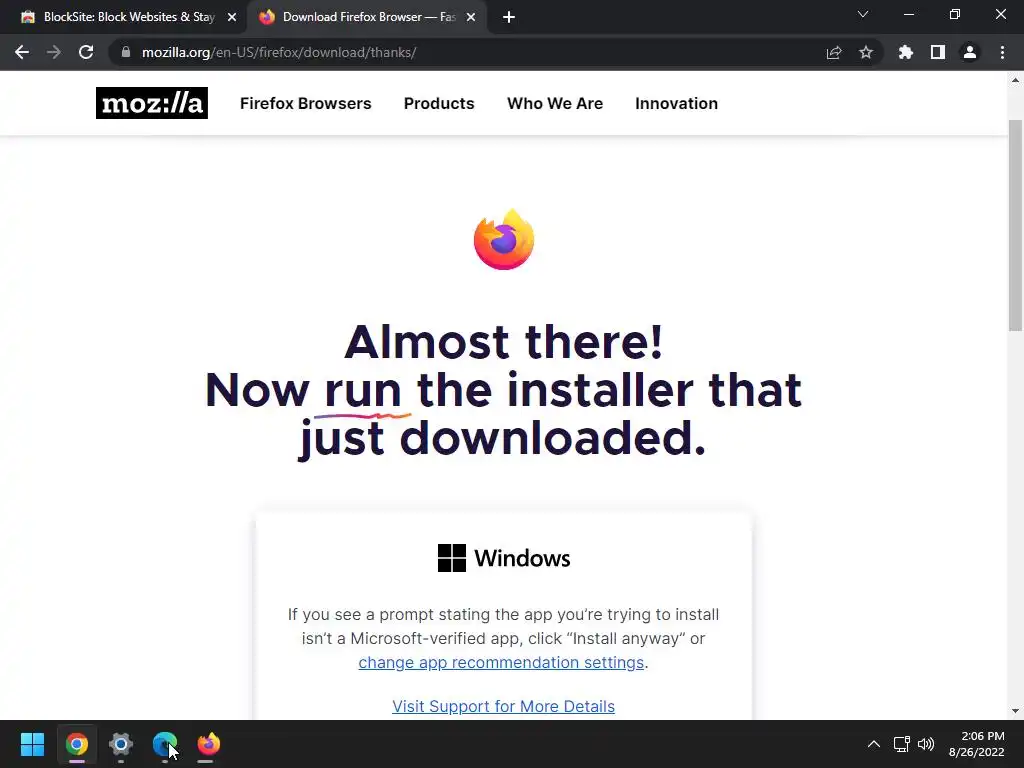Open the Who We Are menu
1024x768 pixels.
coord(555,103)
